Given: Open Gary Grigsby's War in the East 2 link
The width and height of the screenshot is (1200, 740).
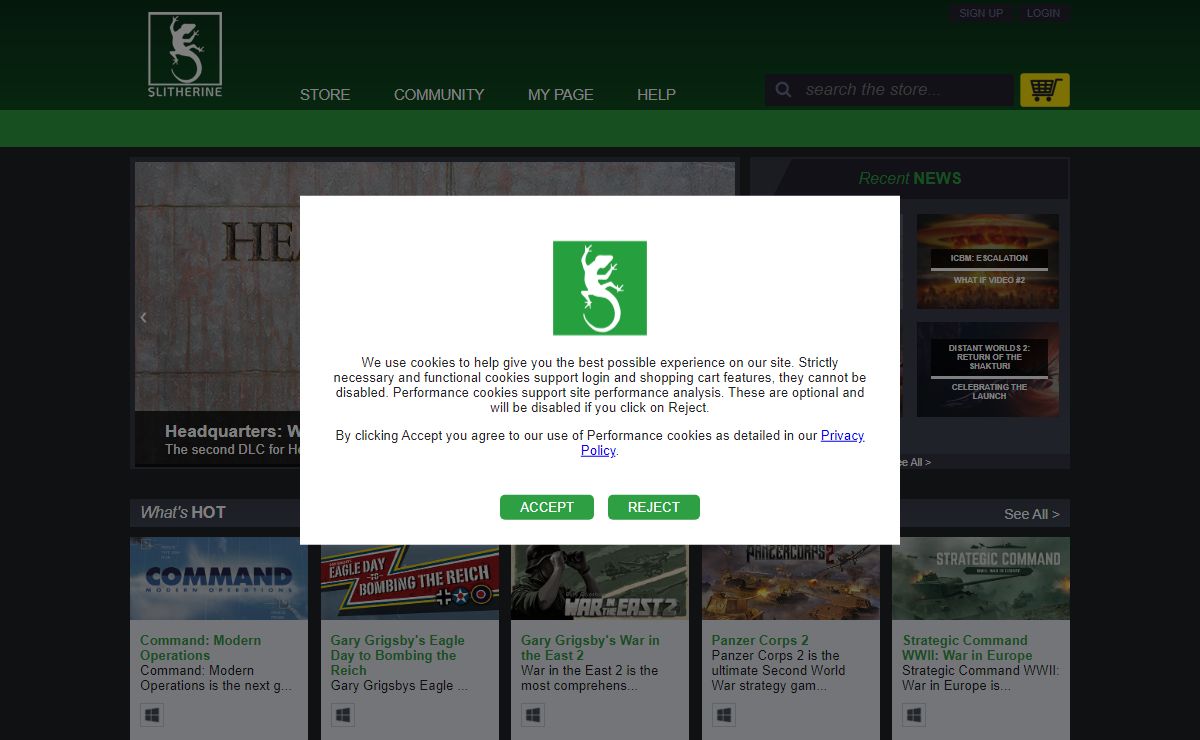Looking at the screenshot, I should pos(590,648).
